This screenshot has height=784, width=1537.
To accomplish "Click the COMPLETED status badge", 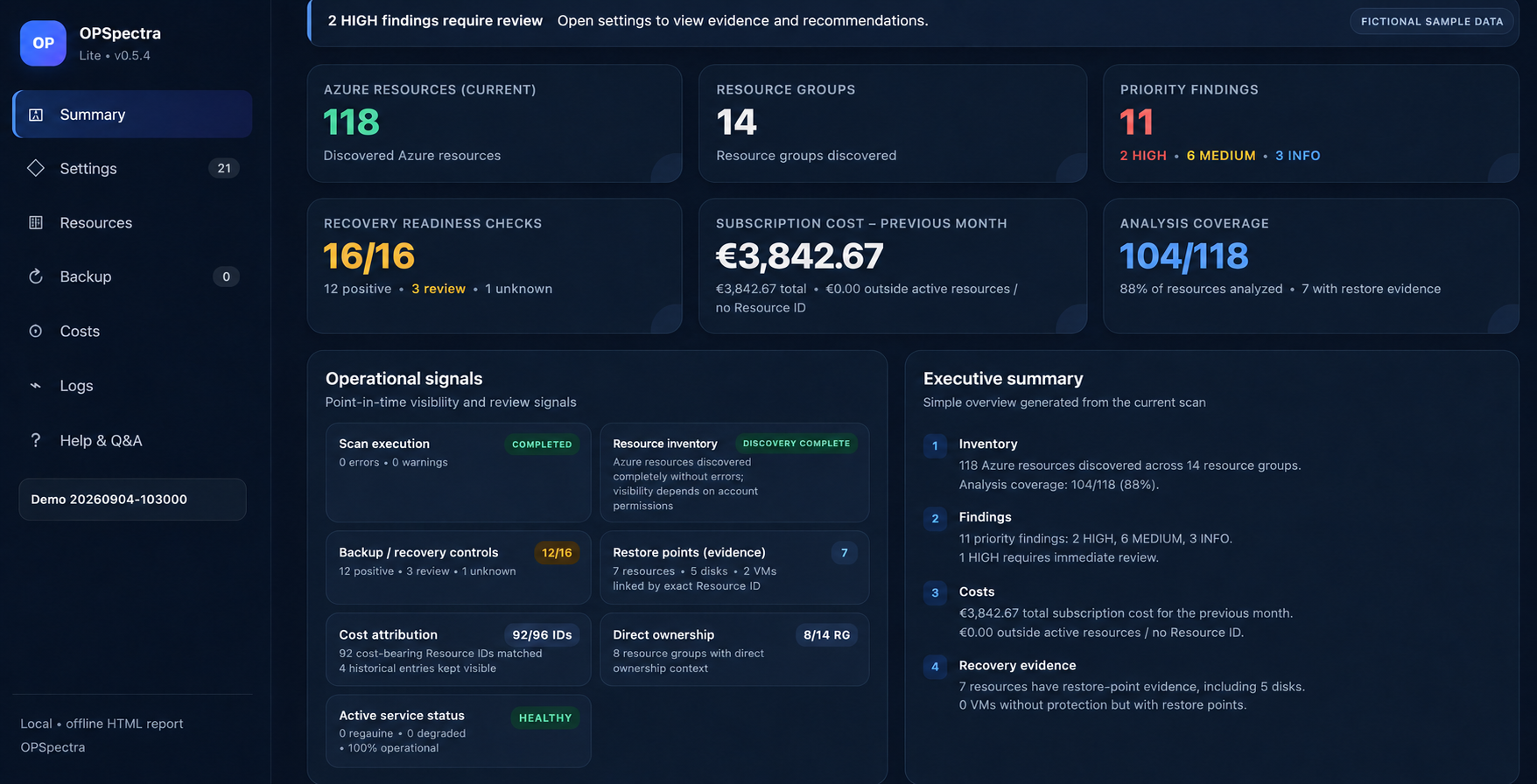I will point(542,444).
